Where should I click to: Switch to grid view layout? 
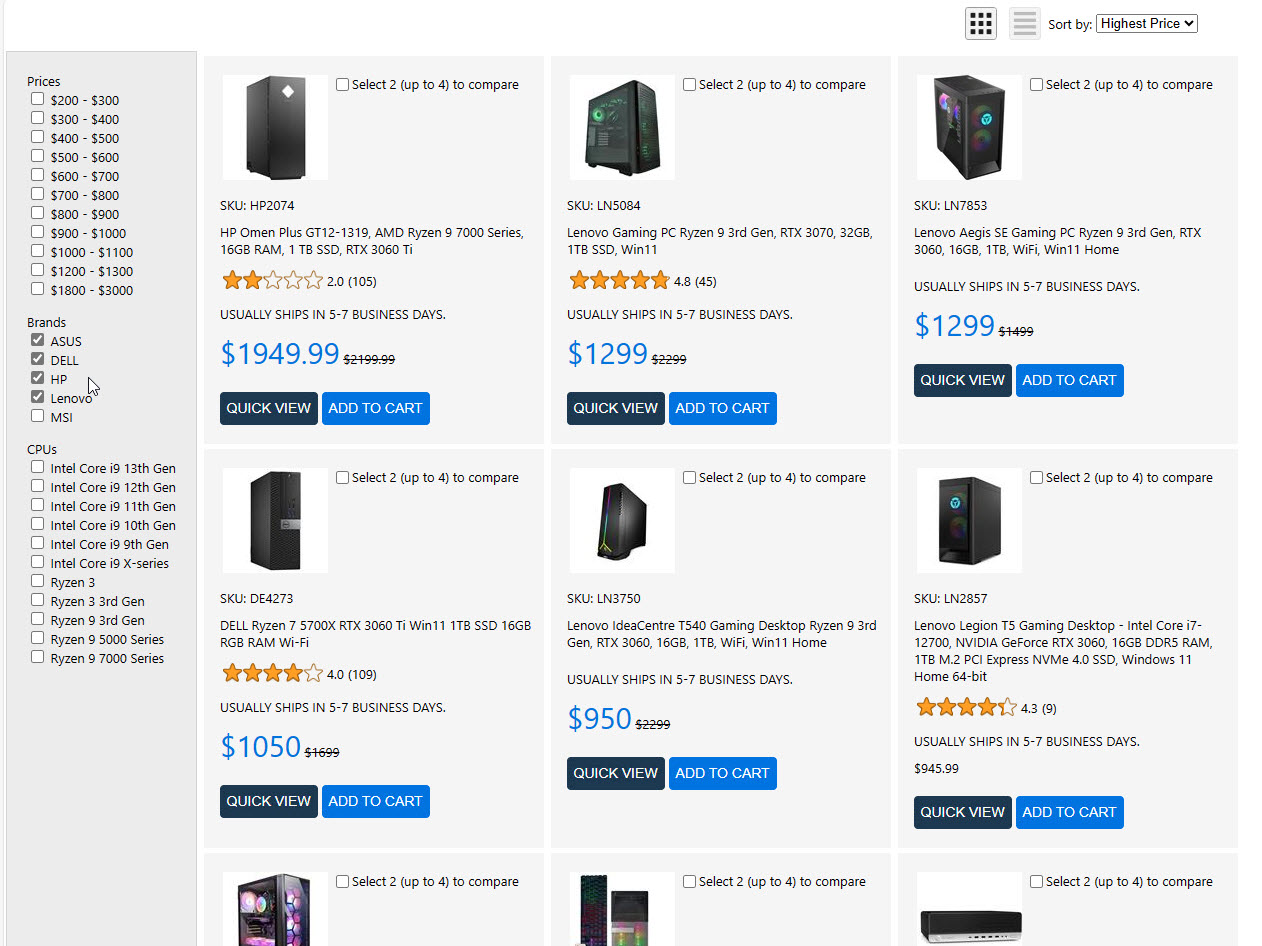click(980, 23)
